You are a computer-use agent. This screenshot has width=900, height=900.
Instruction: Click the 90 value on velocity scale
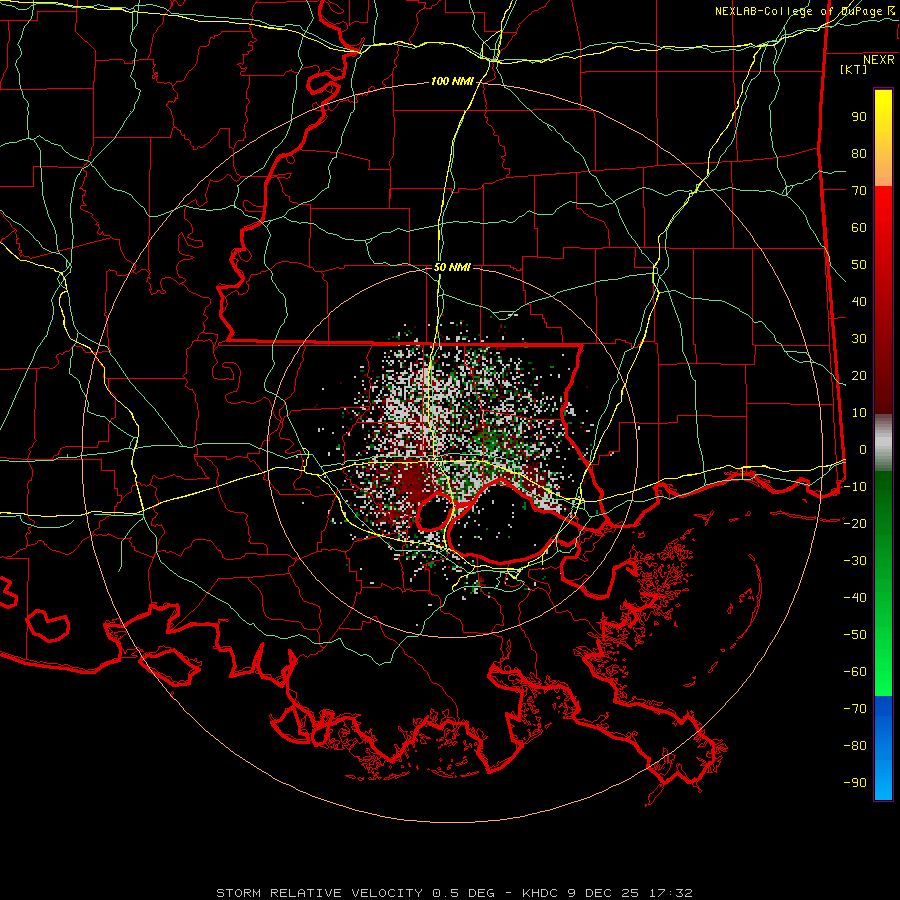[859, 117]
